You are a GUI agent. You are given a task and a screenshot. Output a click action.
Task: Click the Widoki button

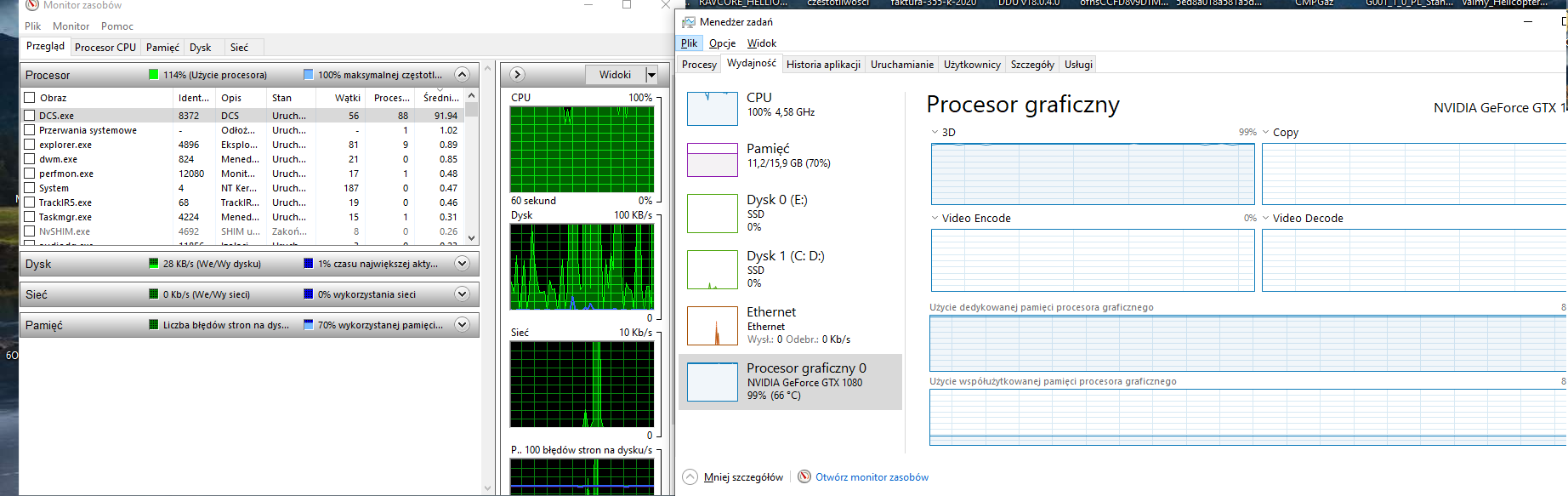(616, 75)
